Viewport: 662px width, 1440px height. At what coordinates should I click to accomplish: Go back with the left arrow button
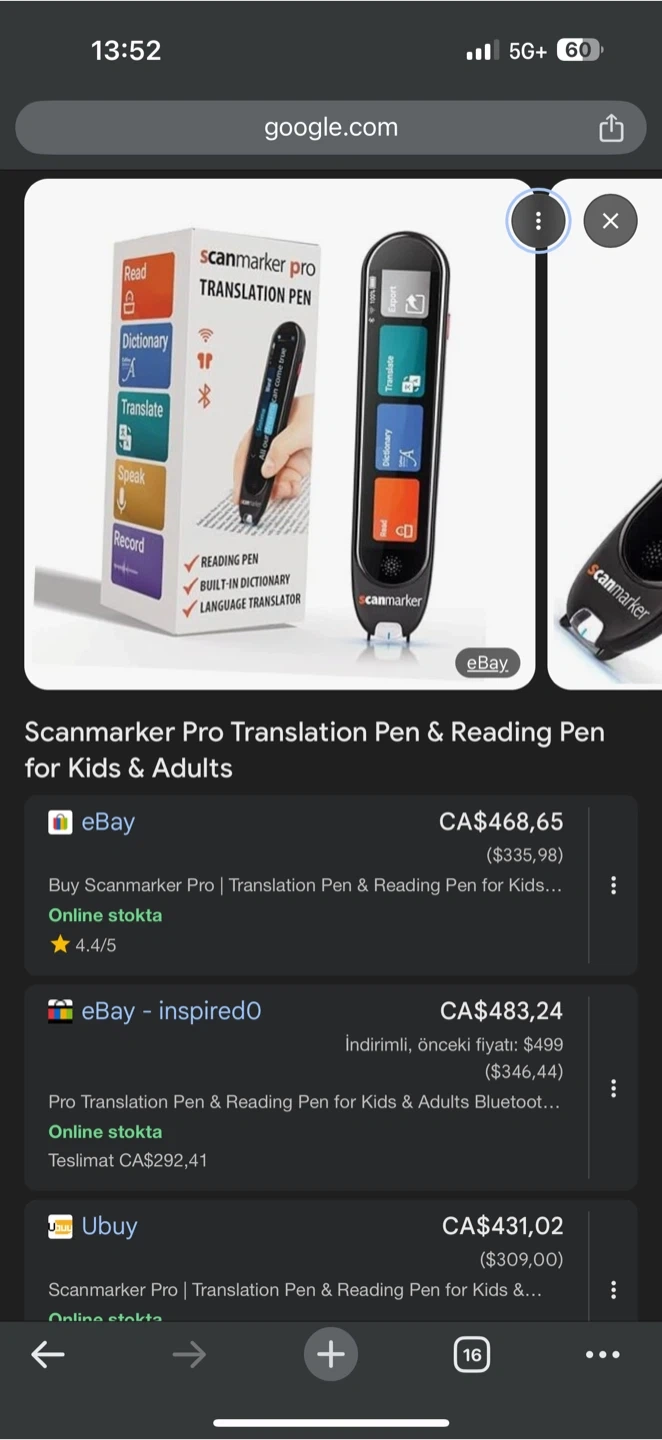click(47, 1355)
